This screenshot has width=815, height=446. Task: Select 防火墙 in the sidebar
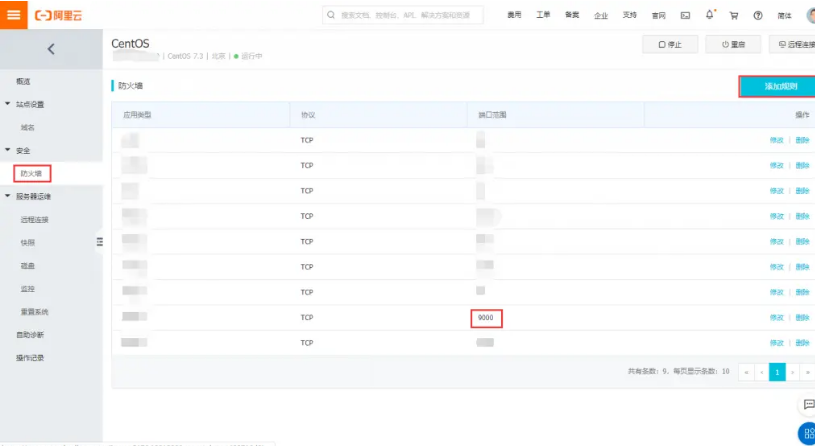pyautogui.click(x=32, y=173)
